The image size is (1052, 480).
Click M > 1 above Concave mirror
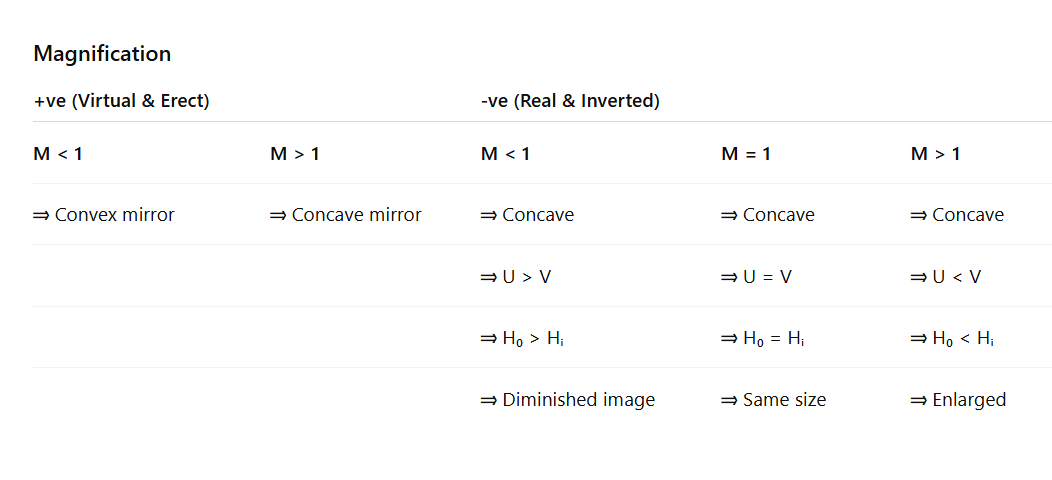click(x=295, y=154)
